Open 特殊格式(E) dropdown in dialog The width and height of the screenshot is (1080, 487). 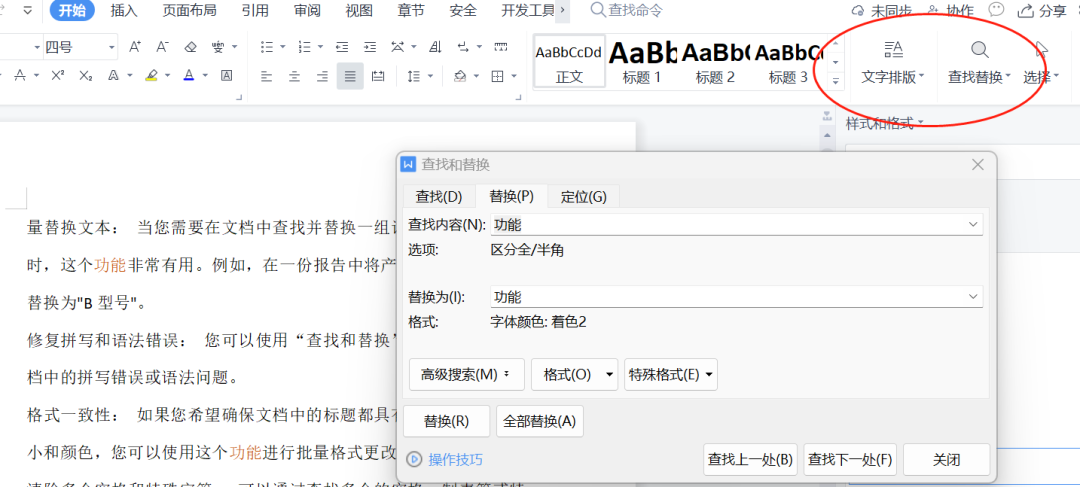(x=671, y=375)
